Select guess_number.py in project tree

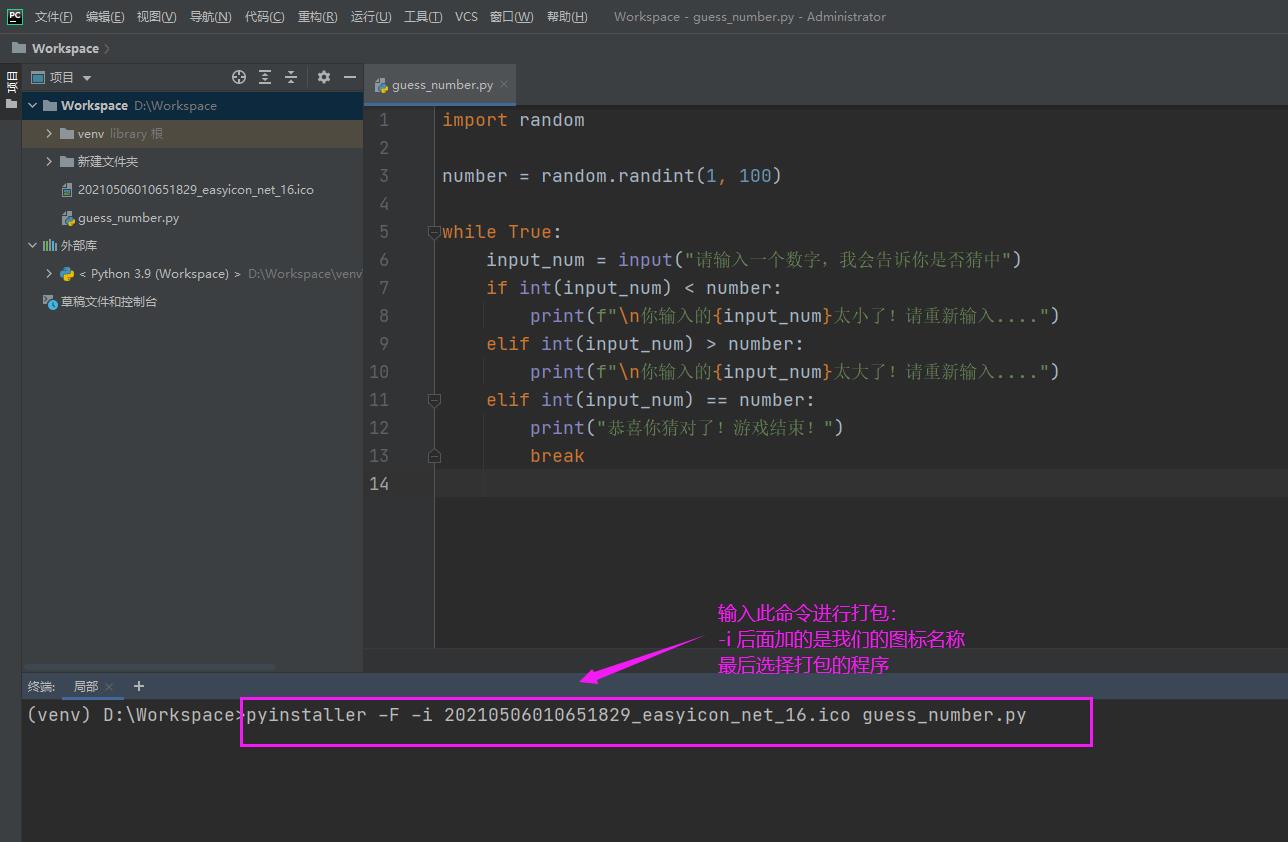point(128,217)
